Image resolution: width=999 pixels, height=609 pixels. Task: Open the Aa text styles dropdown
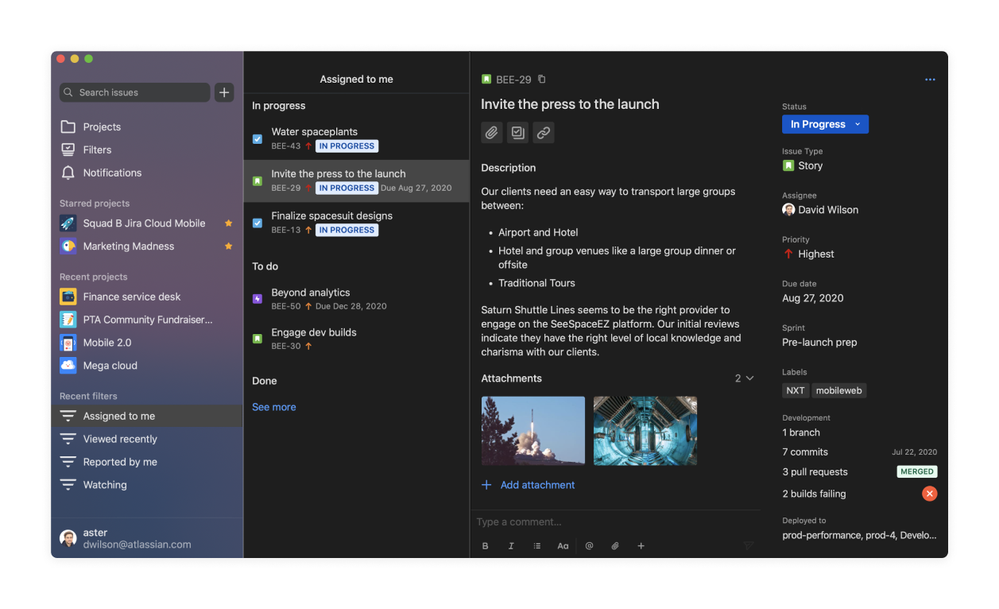563,545
